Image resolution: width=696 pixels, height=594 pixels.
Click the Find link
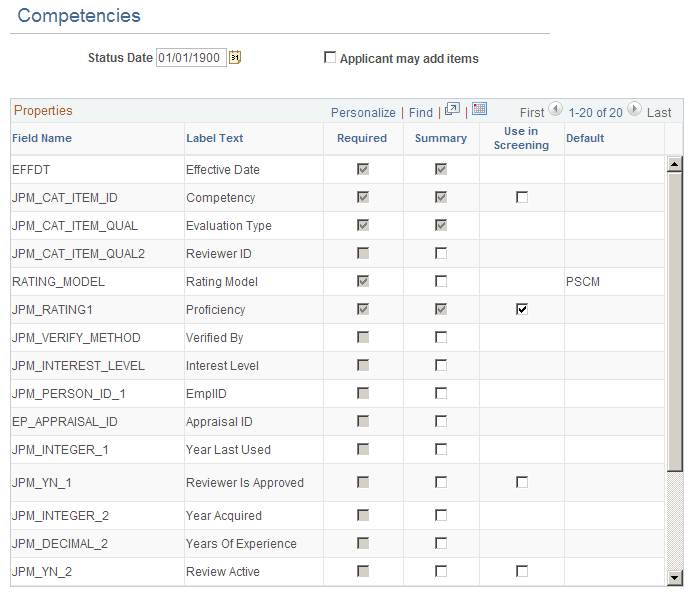click(421, 113)
